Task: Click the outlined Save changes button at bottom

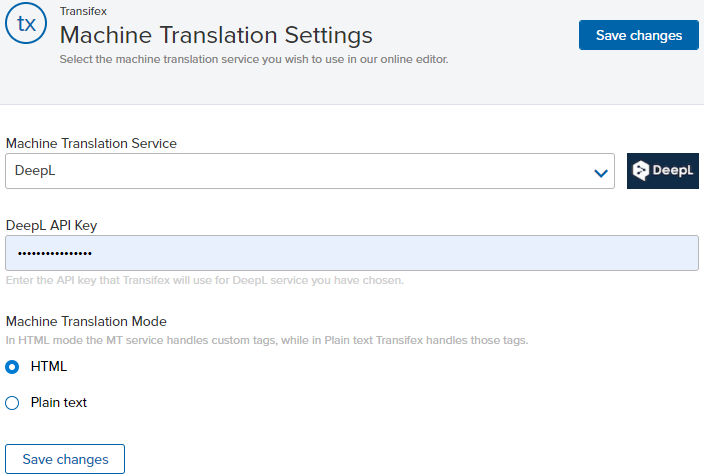Action: coord(65,459)
